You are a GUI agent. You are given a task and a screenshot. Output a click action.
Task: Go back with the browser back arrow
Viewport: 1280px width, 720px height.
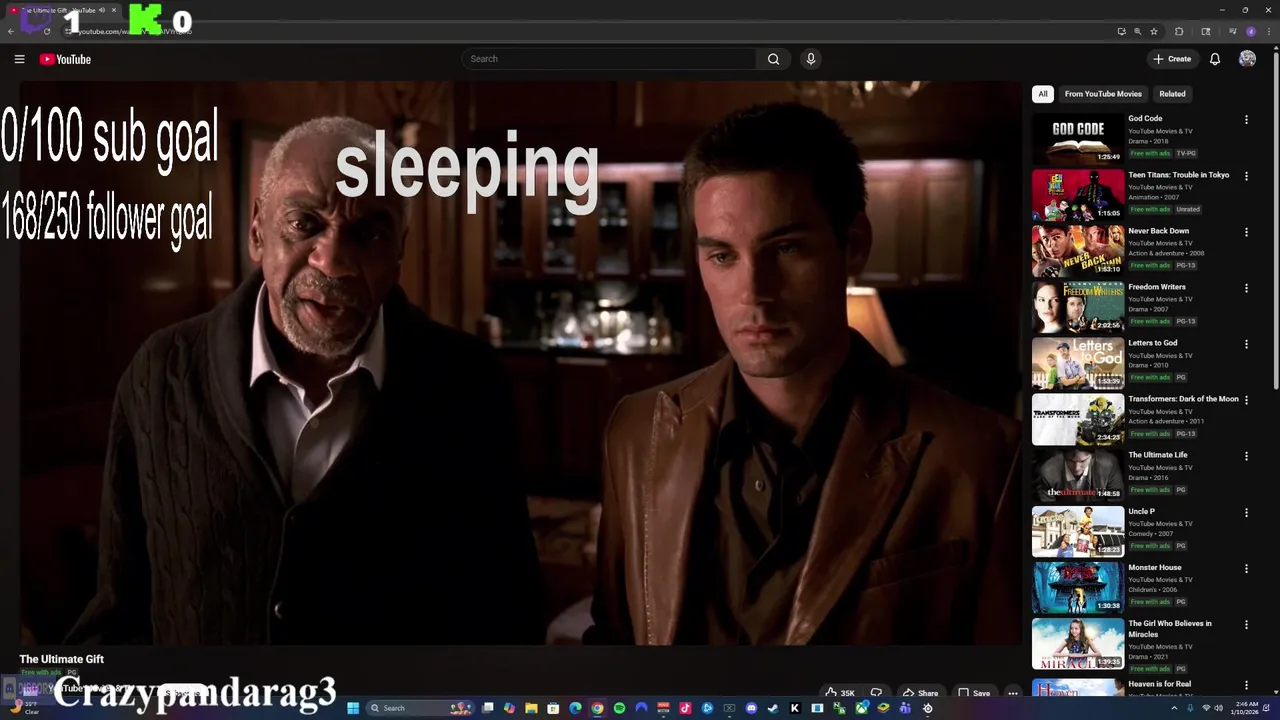[x=10, y=31]
